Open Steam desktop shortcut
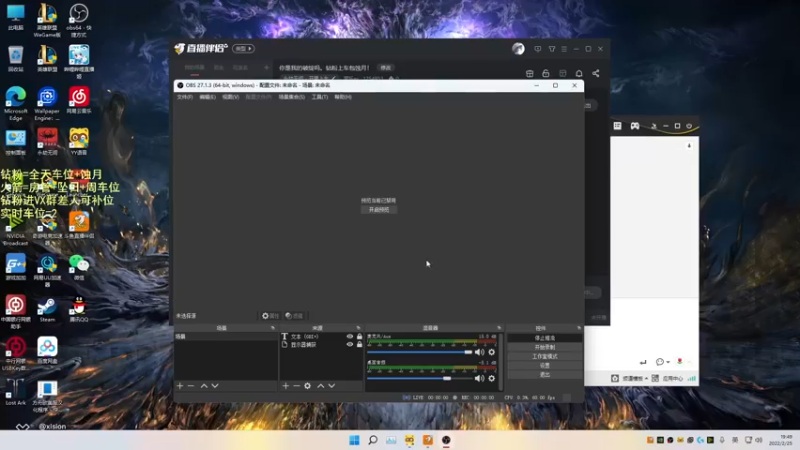The height and width of the screenshot is (450, 800). coord(47,310)
